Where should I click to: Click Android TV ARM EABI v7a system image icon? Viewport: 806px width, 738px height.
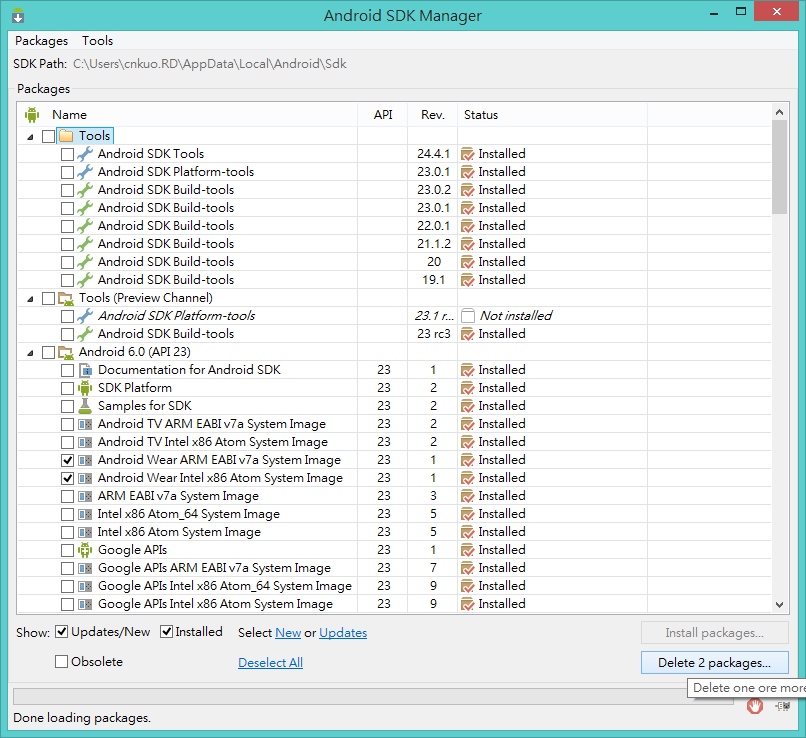(85, 425)
